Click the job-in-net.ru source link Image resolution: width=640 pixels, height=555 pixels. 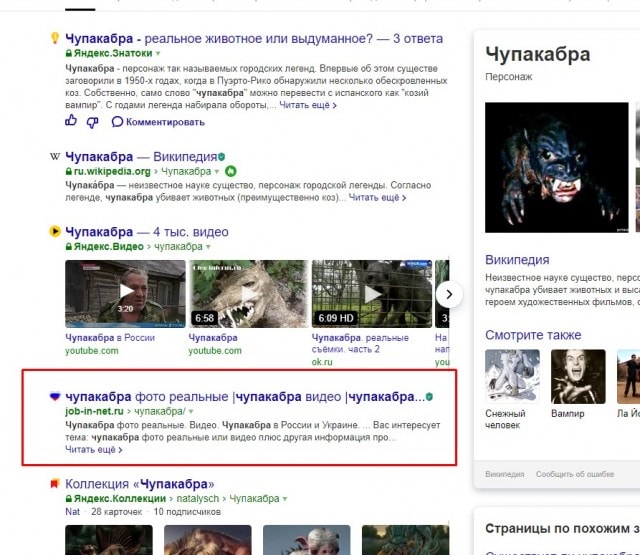[x=94, y=411]
